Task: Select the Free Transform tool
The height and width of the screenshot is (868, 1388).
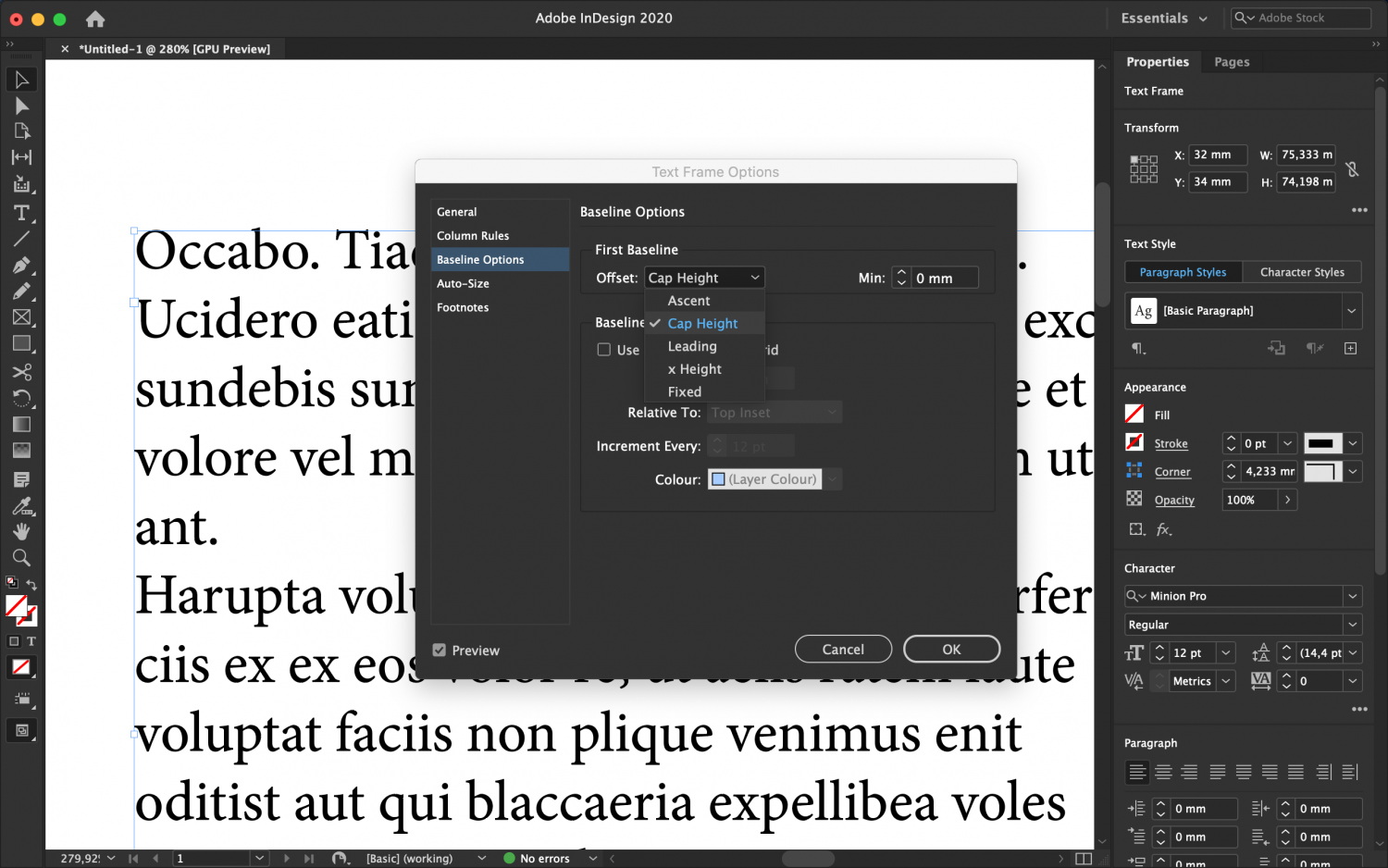Action: (21, 399)
